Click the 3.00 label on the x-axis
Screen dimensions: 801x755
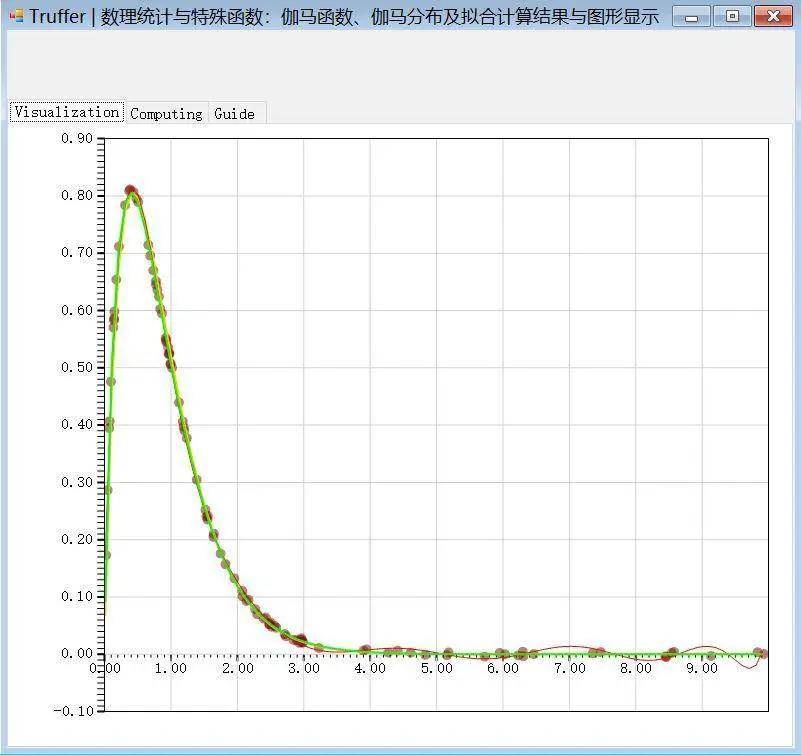point(304,669)
